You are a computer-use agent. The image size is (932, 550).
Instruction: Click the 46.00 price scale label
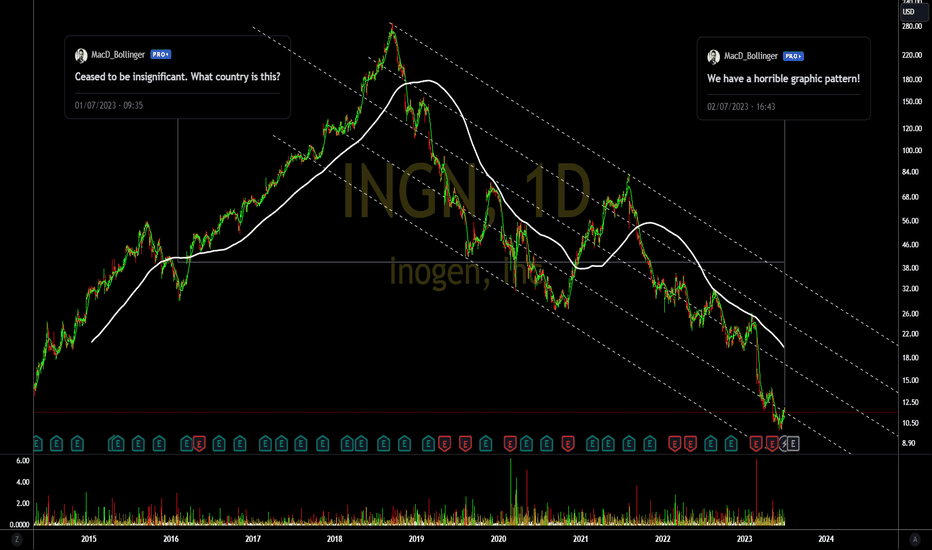pyautogui.click(x=910, y=245)
